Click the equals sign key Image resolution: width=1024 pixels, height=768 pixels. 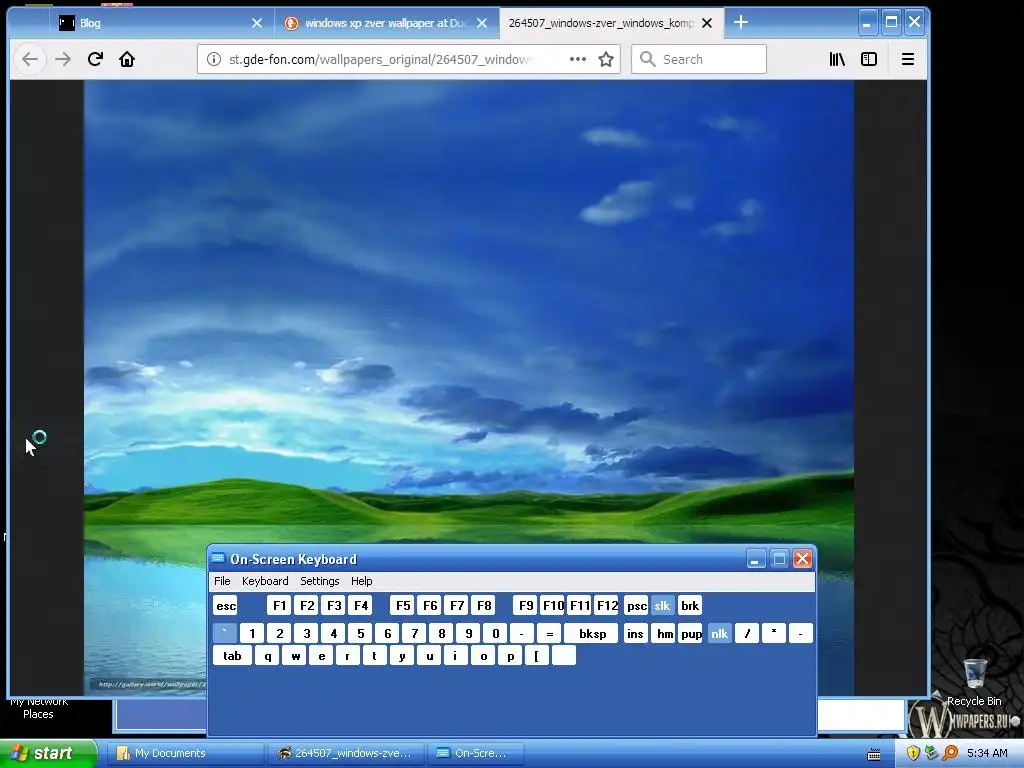(549, 633)
